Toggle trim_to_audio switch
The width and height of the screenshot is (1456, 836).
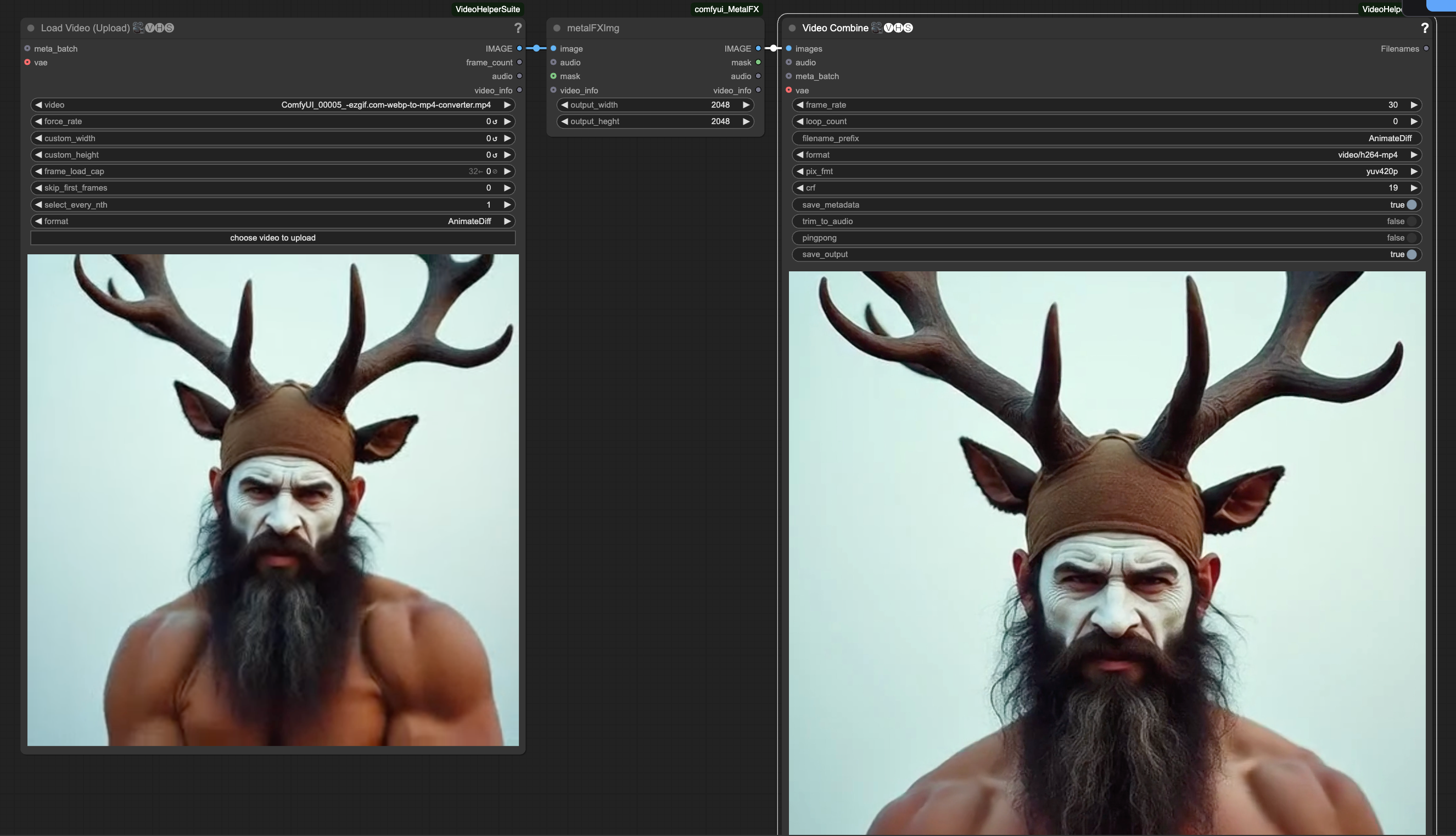point(1412,221)
